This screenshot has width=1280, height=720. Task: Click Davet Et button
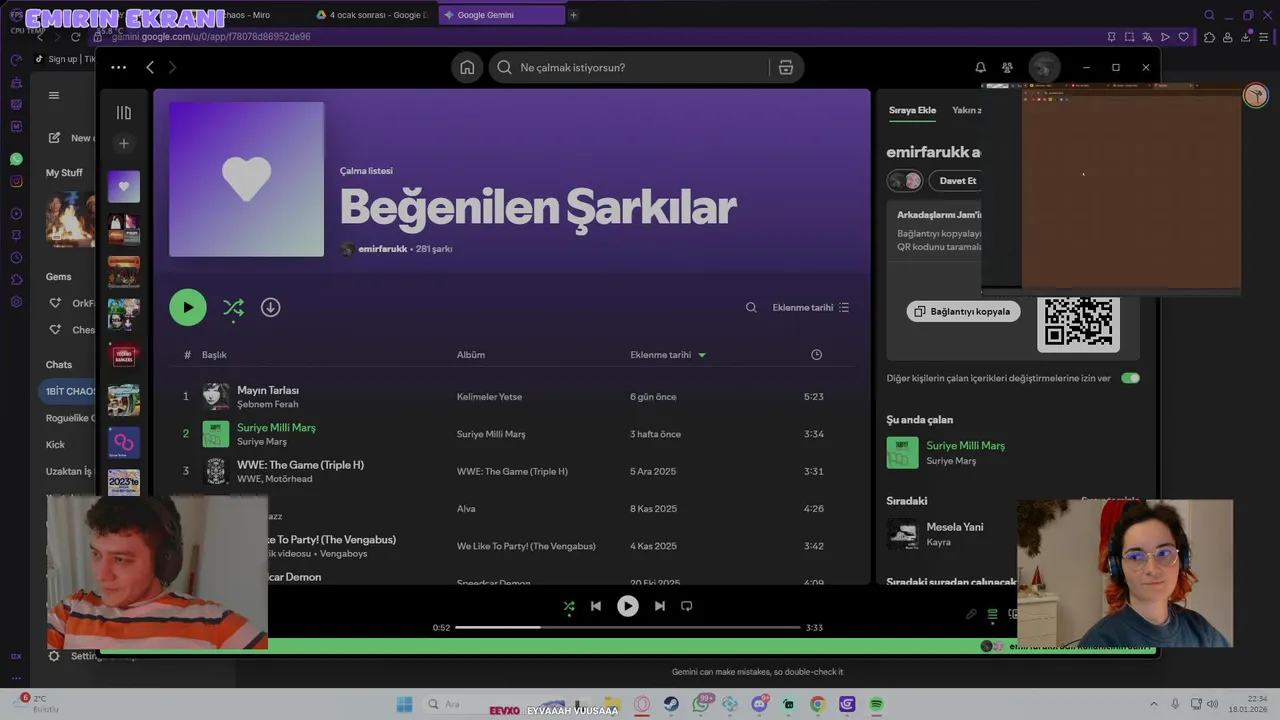957,181
